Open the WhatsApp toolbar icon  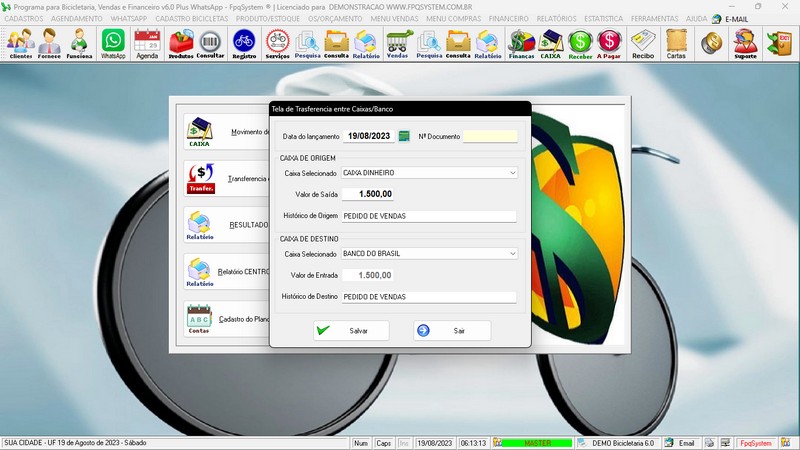point(113,43)
